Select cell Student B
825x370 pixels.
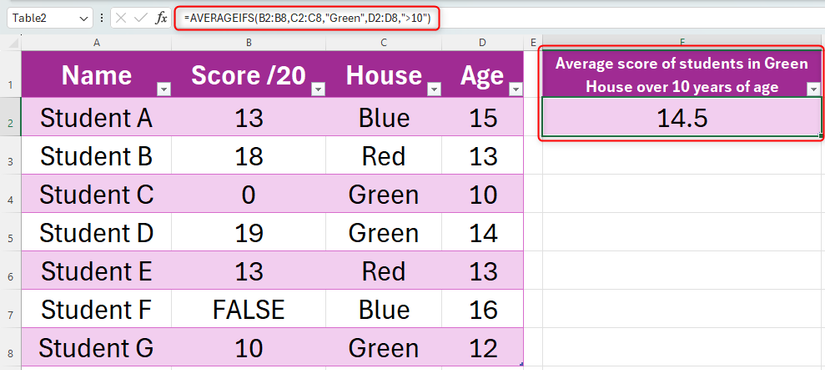point(96,156)
